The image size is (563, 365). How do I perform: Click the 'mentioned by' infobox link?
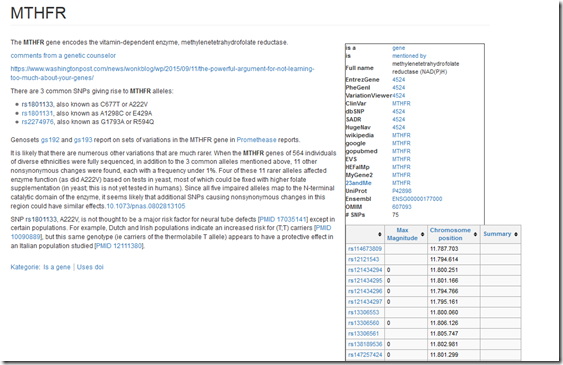[409, 56]
